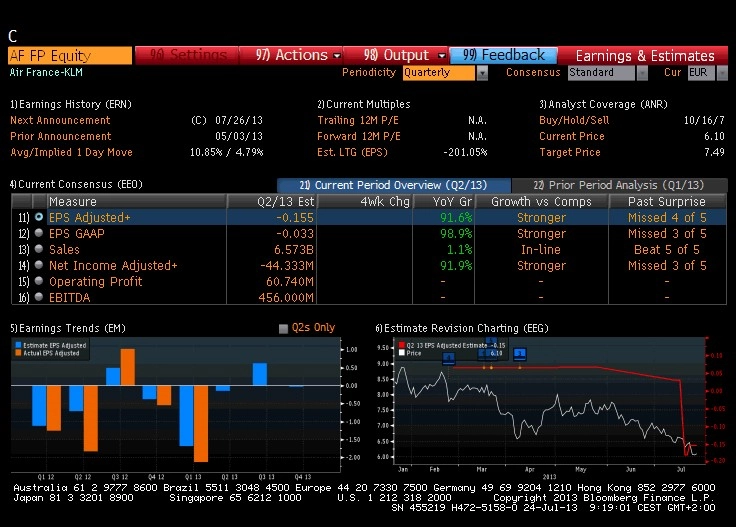Open the Cur EUR currency dropdown arrow
This screenshot has height=527, width=736.
(722, 73)
